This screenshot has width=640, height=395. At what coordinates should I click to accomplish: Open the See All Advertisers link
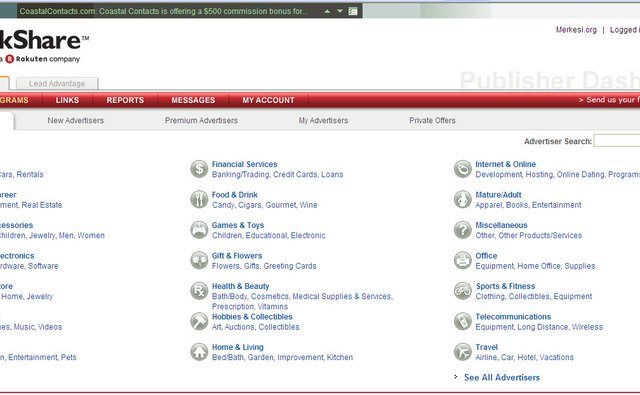502,377
